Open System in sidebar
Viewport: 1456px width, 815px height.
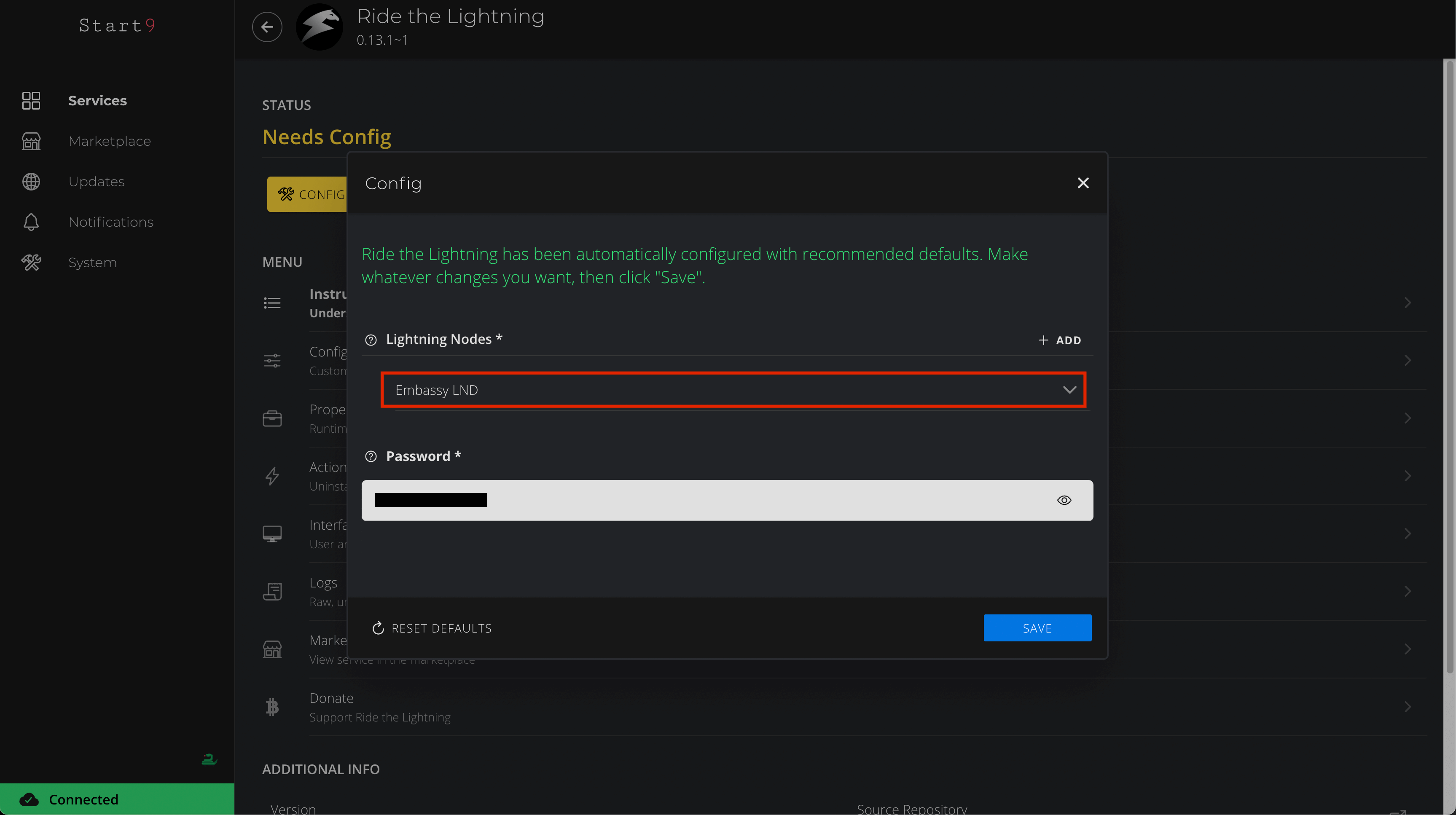[x=92, y=263]
